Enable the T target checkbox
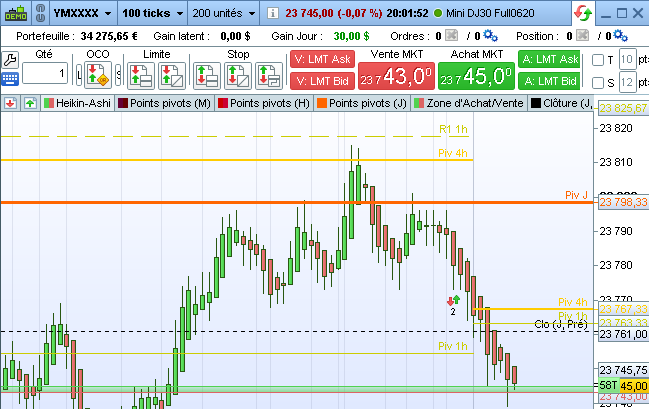 point(598,60)
